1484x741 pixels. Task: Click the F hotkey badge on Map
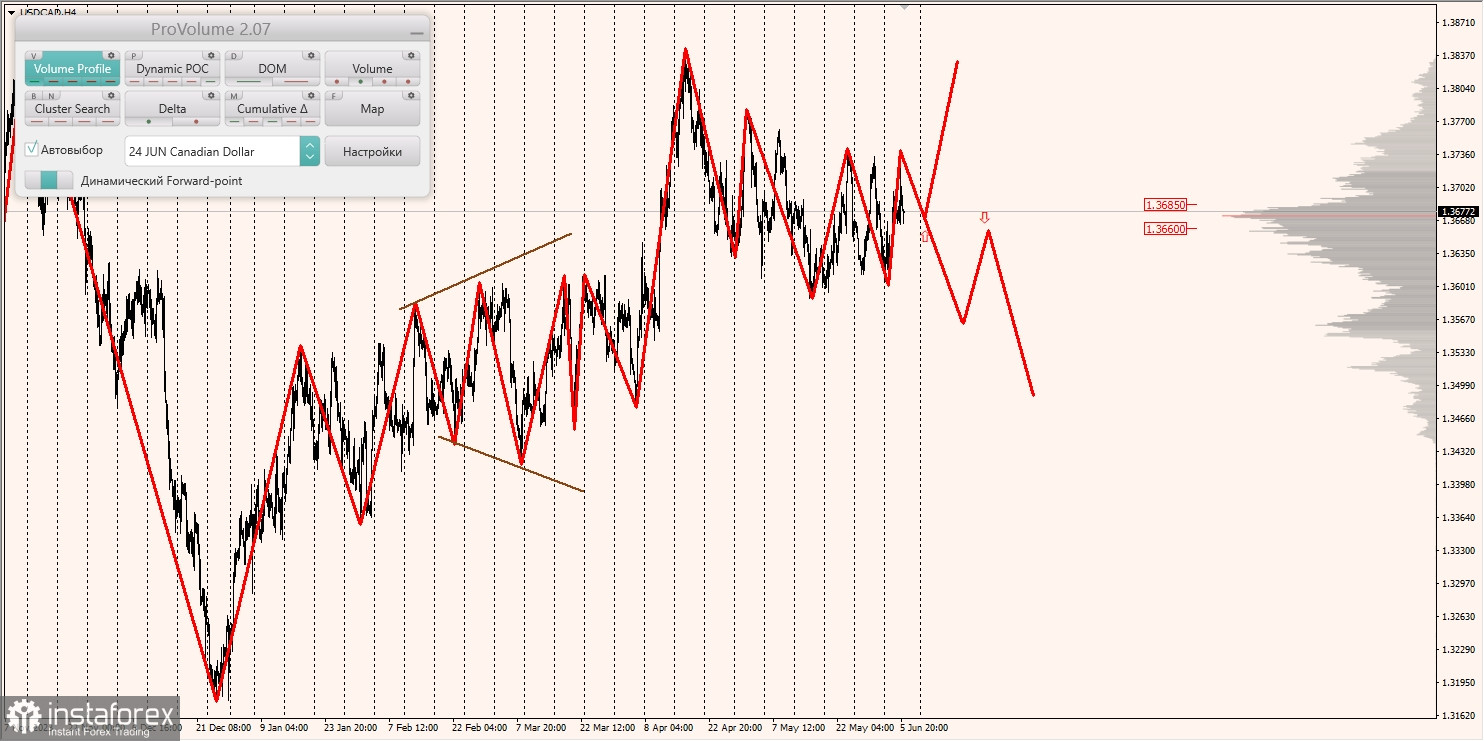pos(334,96)
